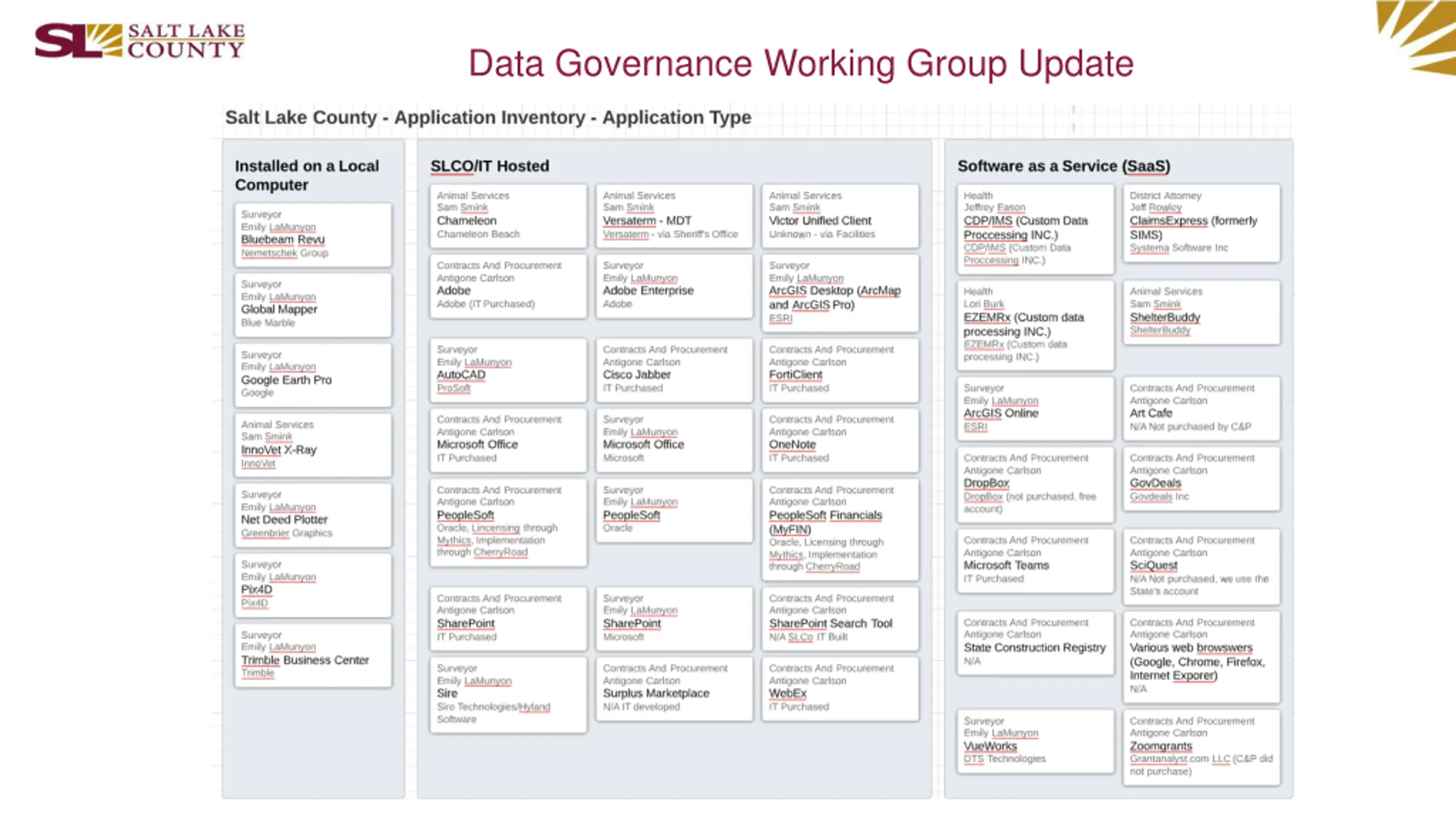1456x819 pixels.
Task: Select the ClaimsExpress (formerly SIMS) card
Action: point(1201,222)
